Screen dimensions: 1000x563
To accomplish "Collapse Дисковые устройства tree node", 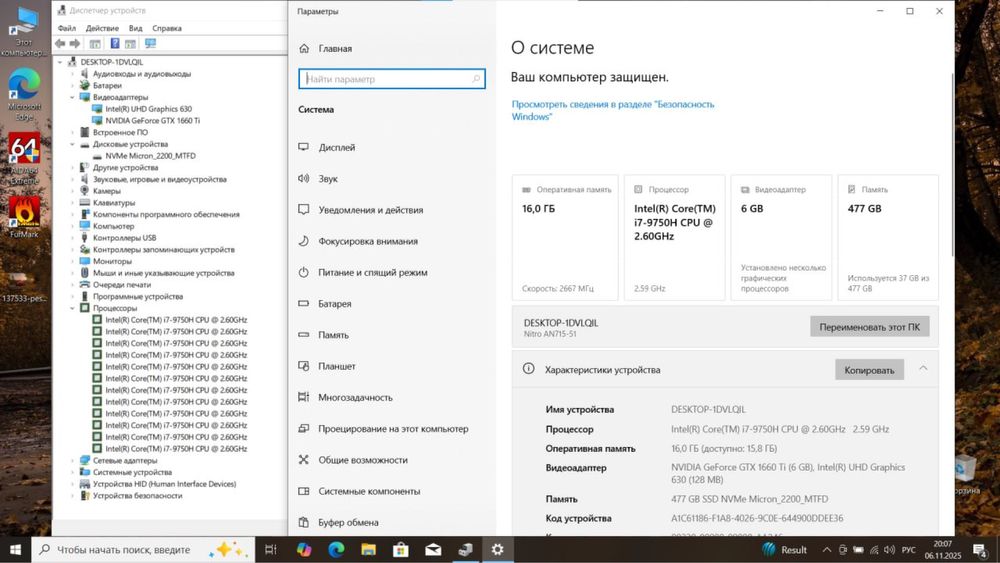I will point(72,144).
